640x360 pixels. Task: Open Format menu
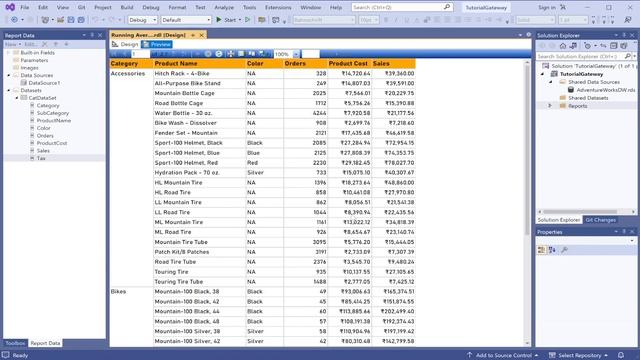tap(177, 7)
